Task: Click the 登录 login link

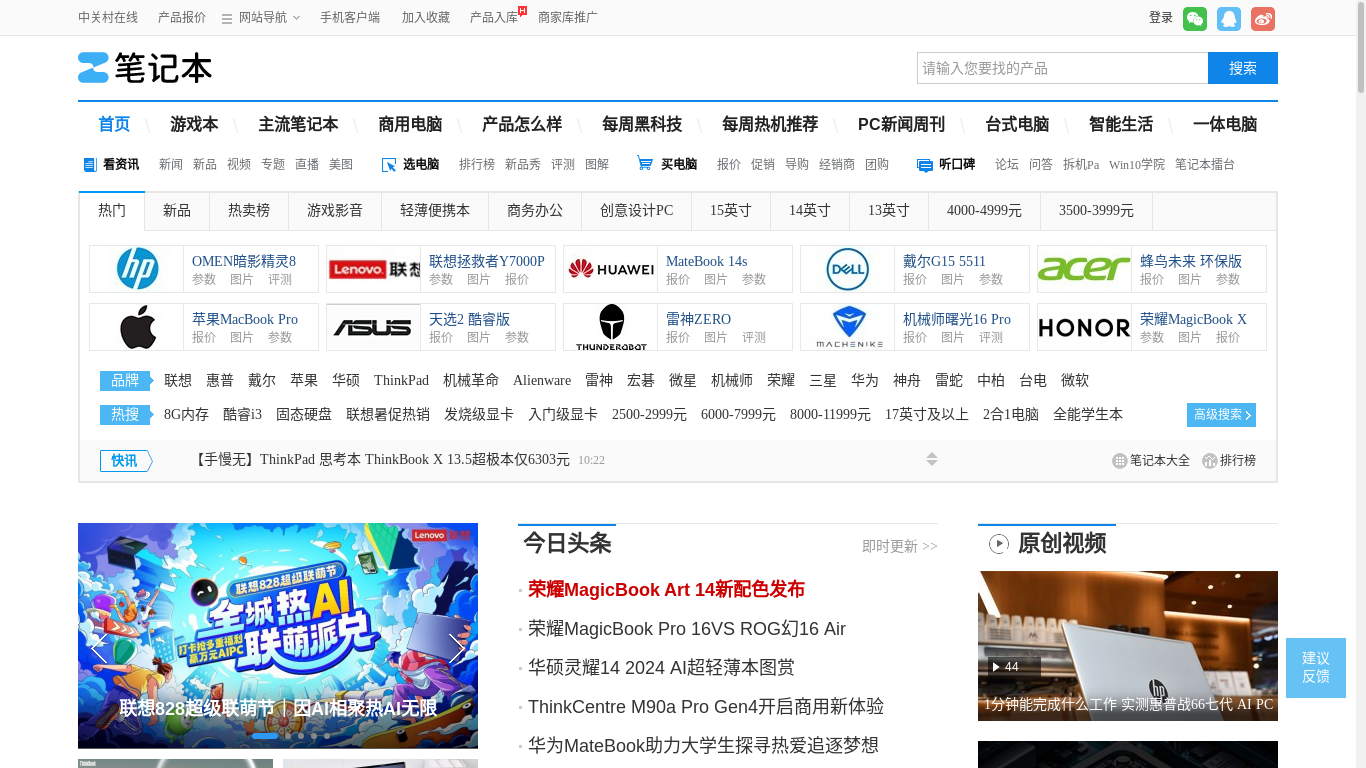Action: point(1161,18)
